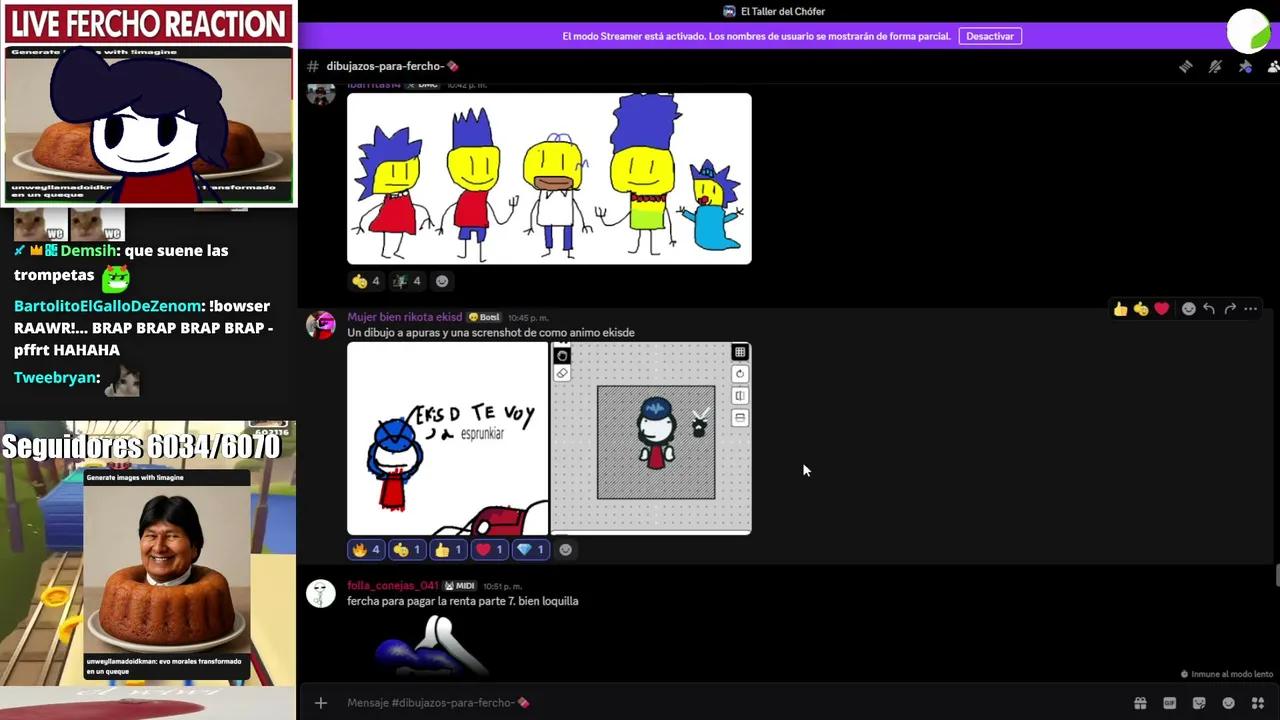Click the 10:45 p. m. timestamp
The height and width of the screenshot is (720, 1280).
529,318
